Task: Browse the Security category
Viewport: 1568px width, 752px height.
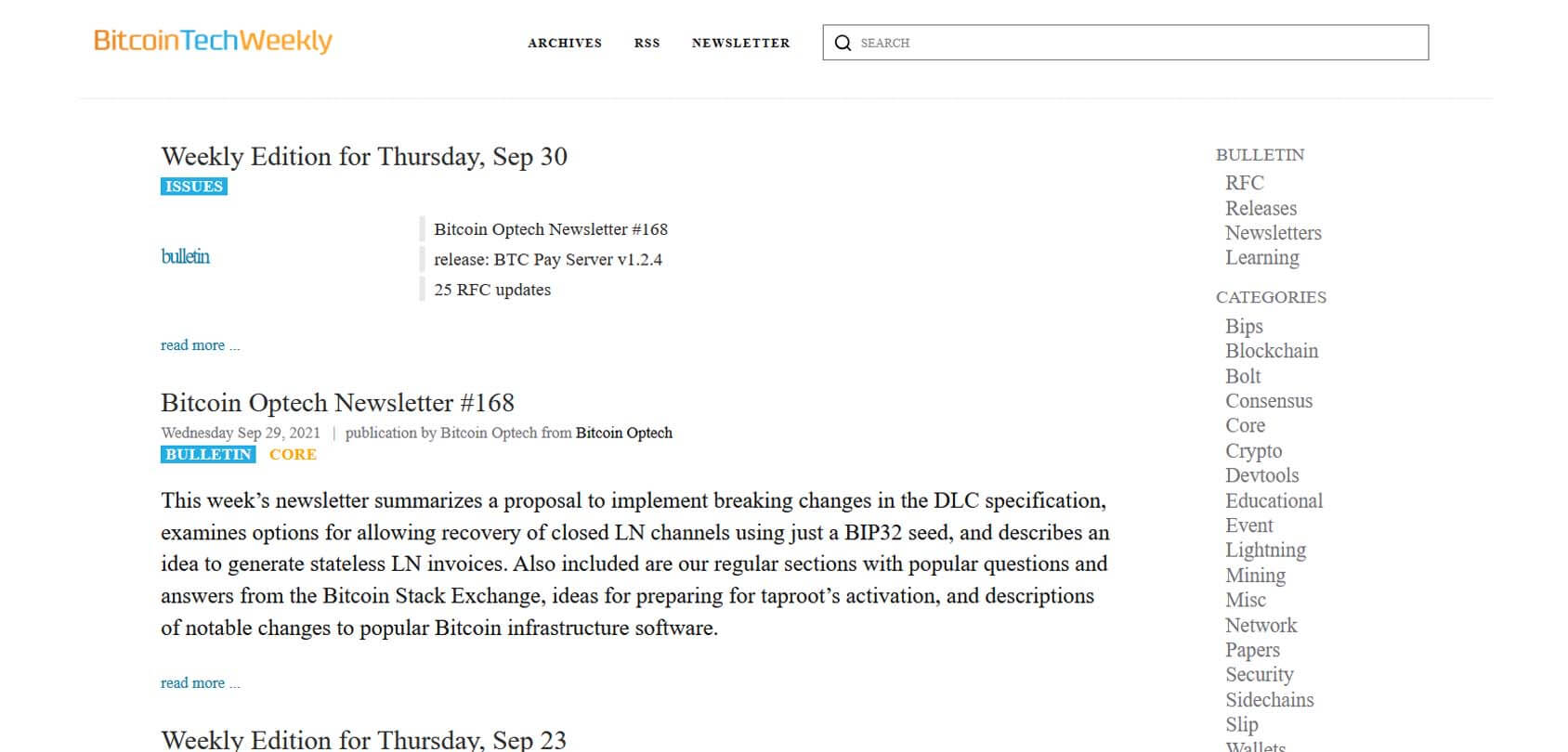Action: click(x=1259, y=675)
